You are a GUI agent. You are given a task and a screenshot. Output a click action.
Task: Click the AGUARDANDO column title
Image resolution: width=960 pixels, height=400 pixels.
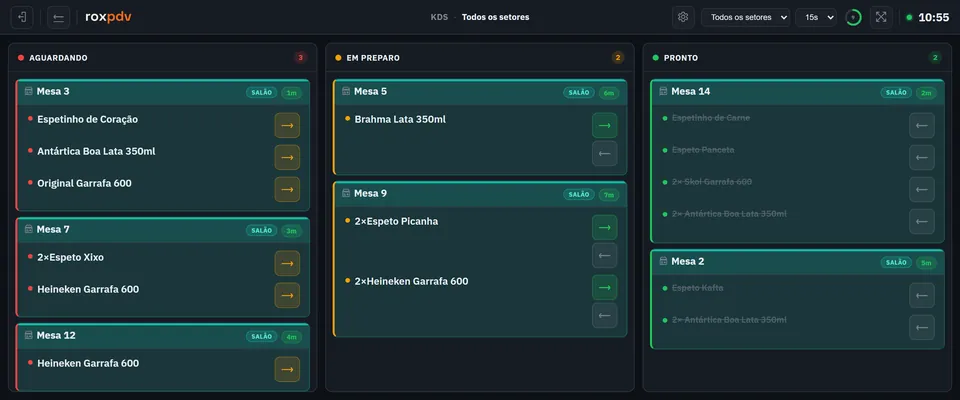pyautogui.click(x=58, y=58)
